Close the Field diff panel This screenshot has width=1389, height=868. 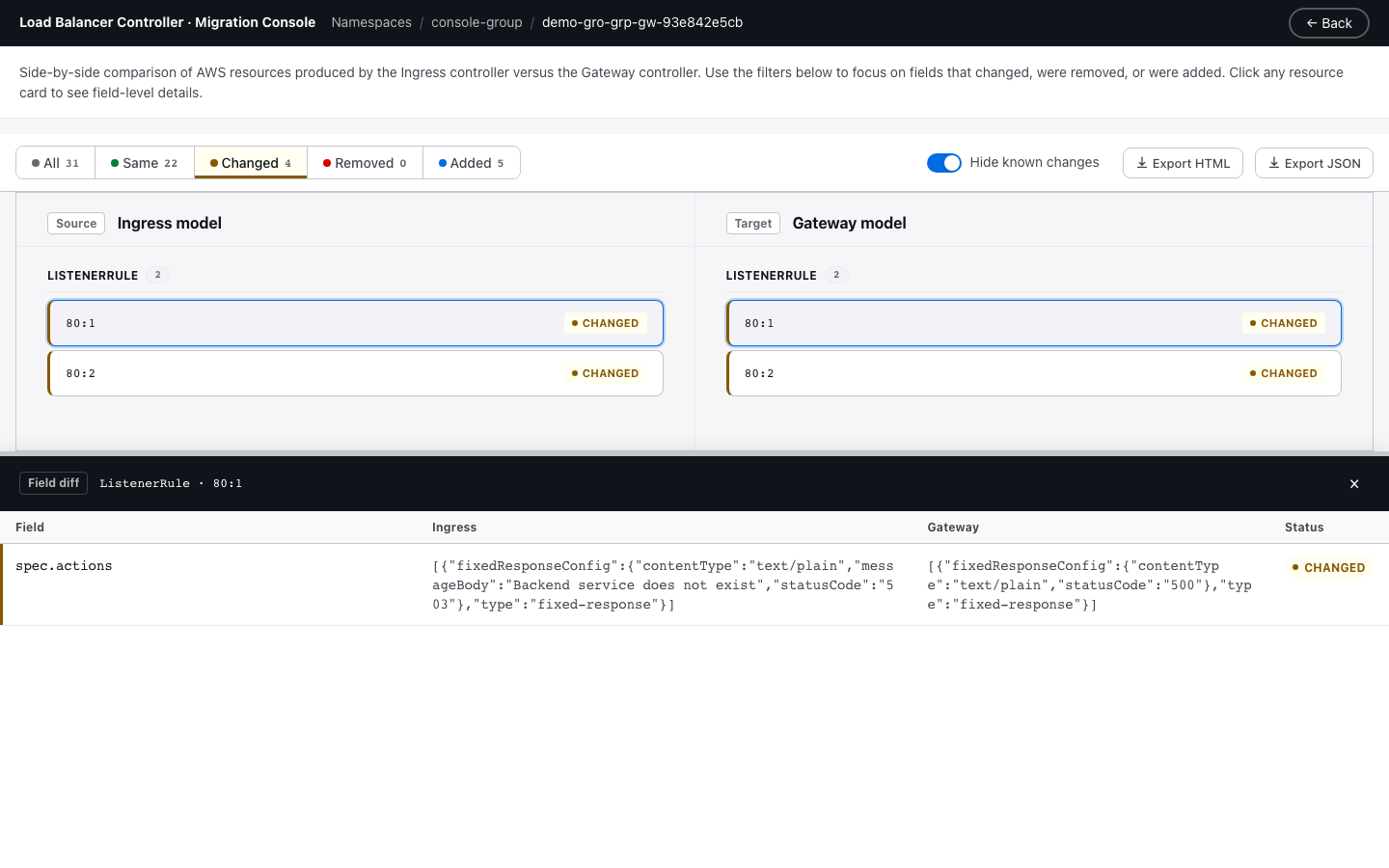[1354, 484]
